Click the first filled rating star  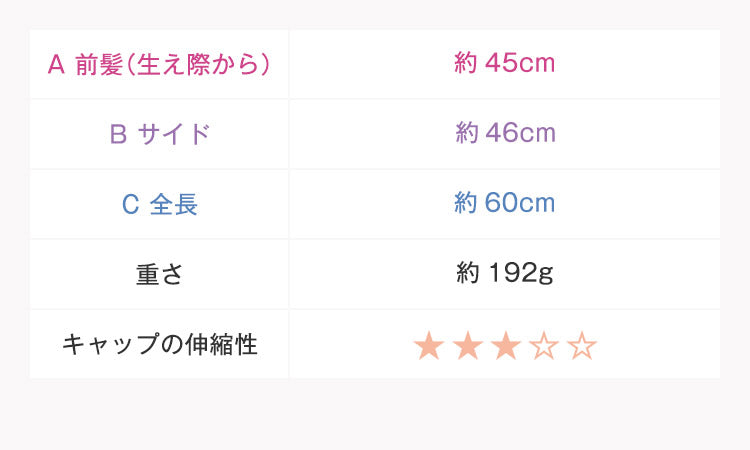pyautogui.click(x=429, y=346)
